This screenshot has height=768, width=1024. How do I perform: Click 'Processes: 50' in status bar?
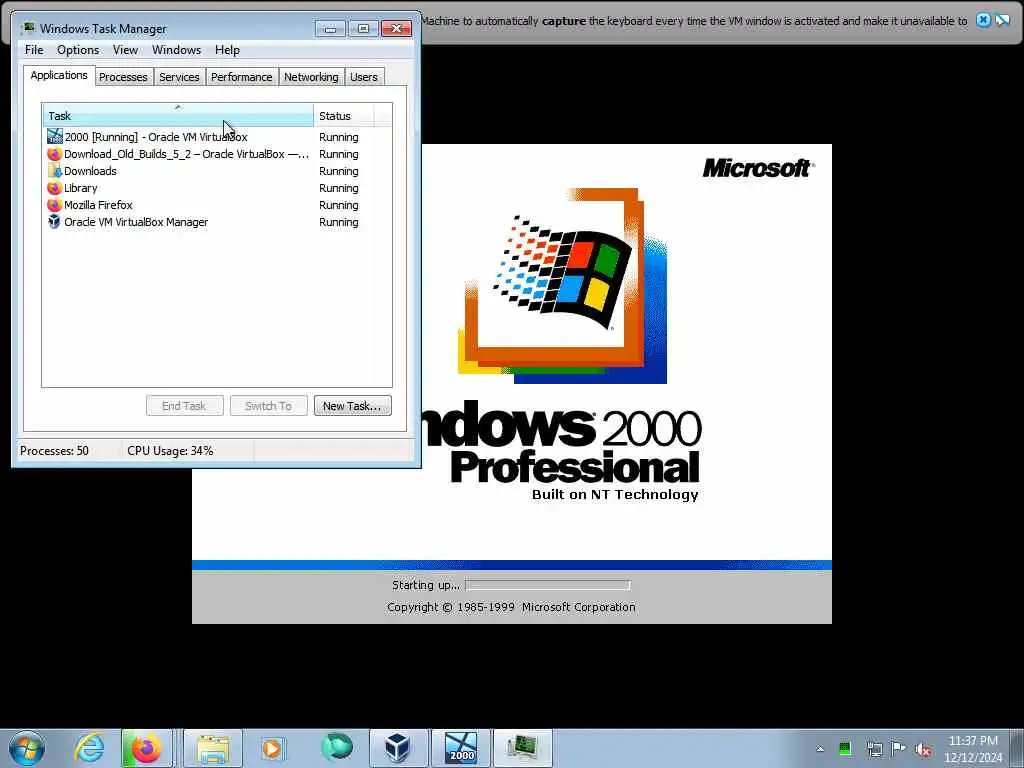[54, 451]
